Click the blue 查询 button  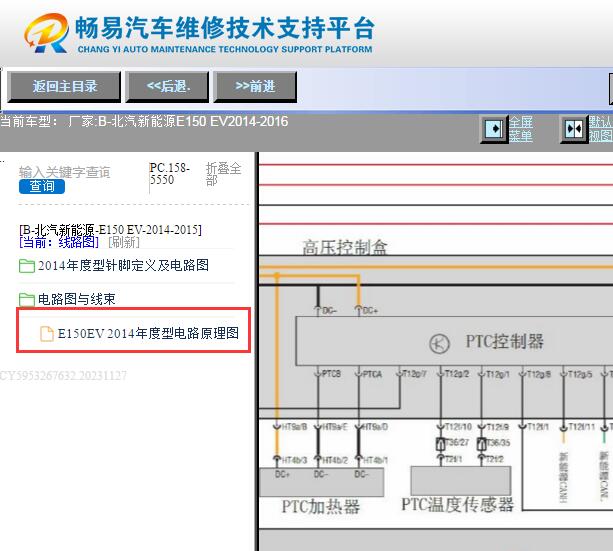[x=42, y=186]
